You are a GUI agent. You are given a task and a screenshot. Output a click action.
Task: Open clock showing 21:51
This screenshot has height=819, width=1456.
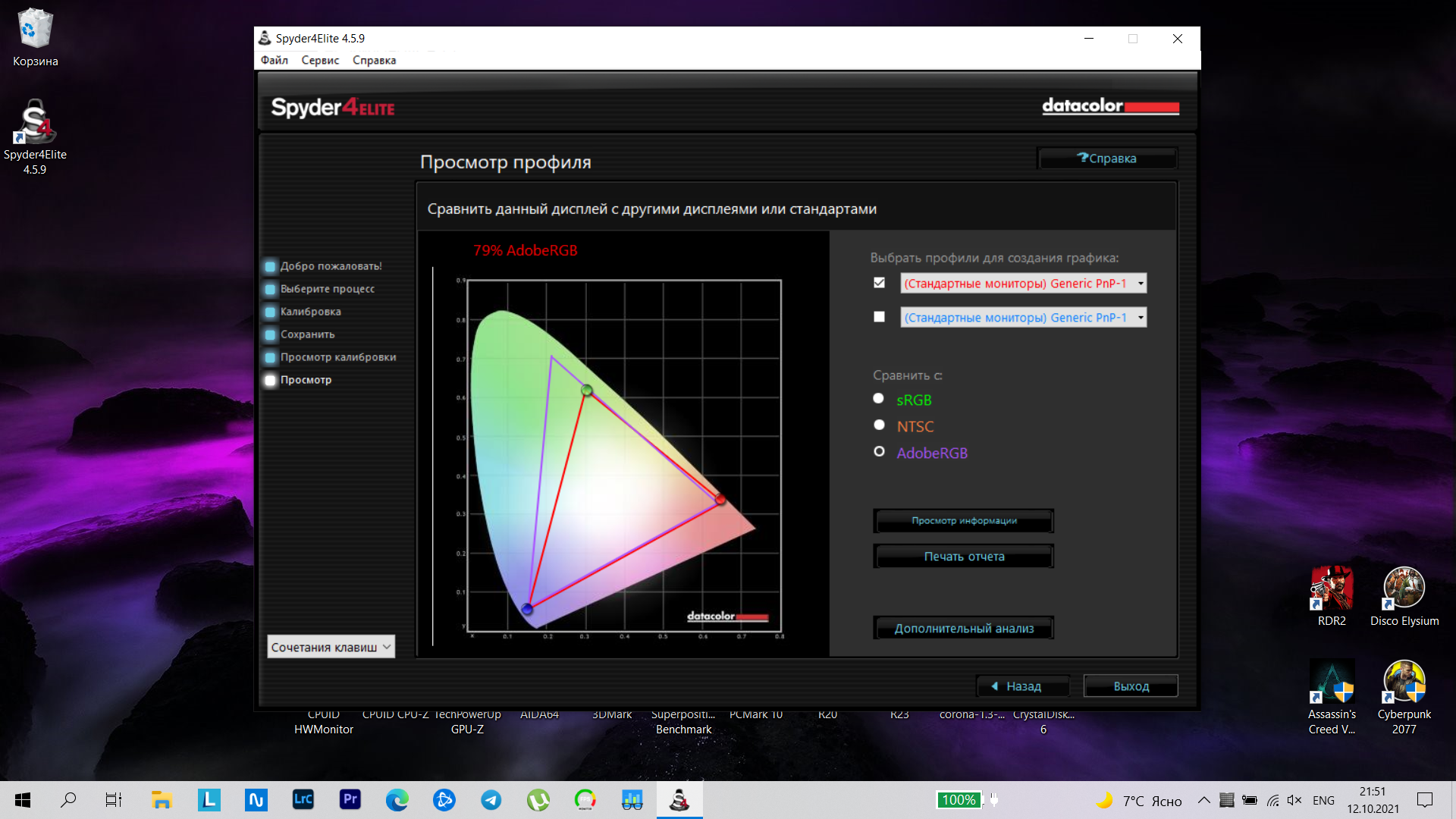click(1373, 800)
